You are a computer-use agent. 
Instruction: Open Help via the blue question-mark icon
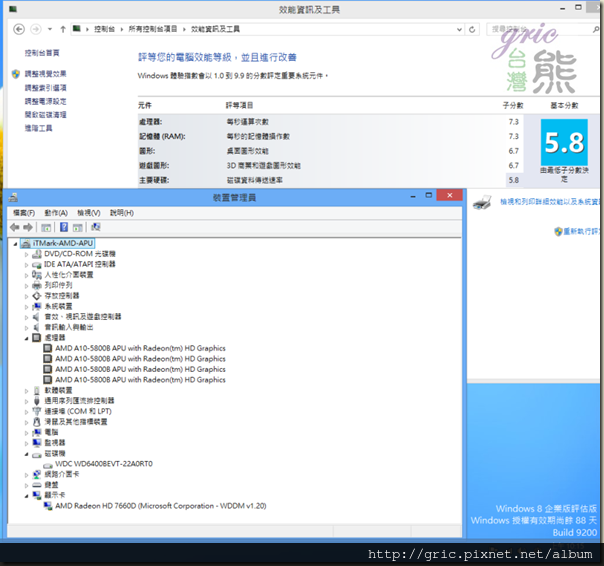64,227
